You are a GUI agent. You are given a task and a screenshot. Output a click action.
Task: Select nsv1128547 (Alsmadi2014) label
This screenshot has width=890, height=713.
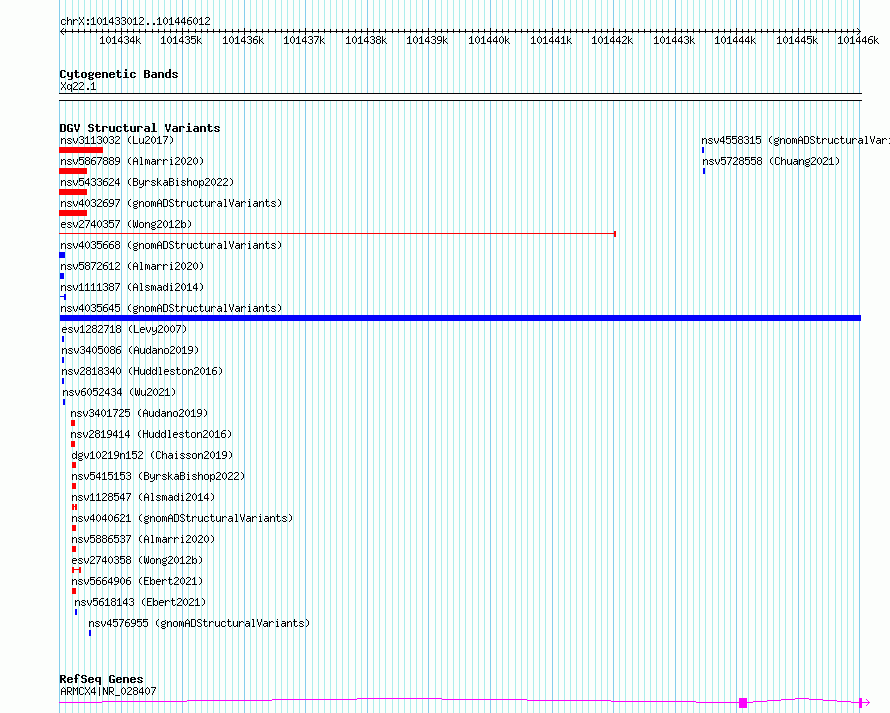[x=143, y=497]
